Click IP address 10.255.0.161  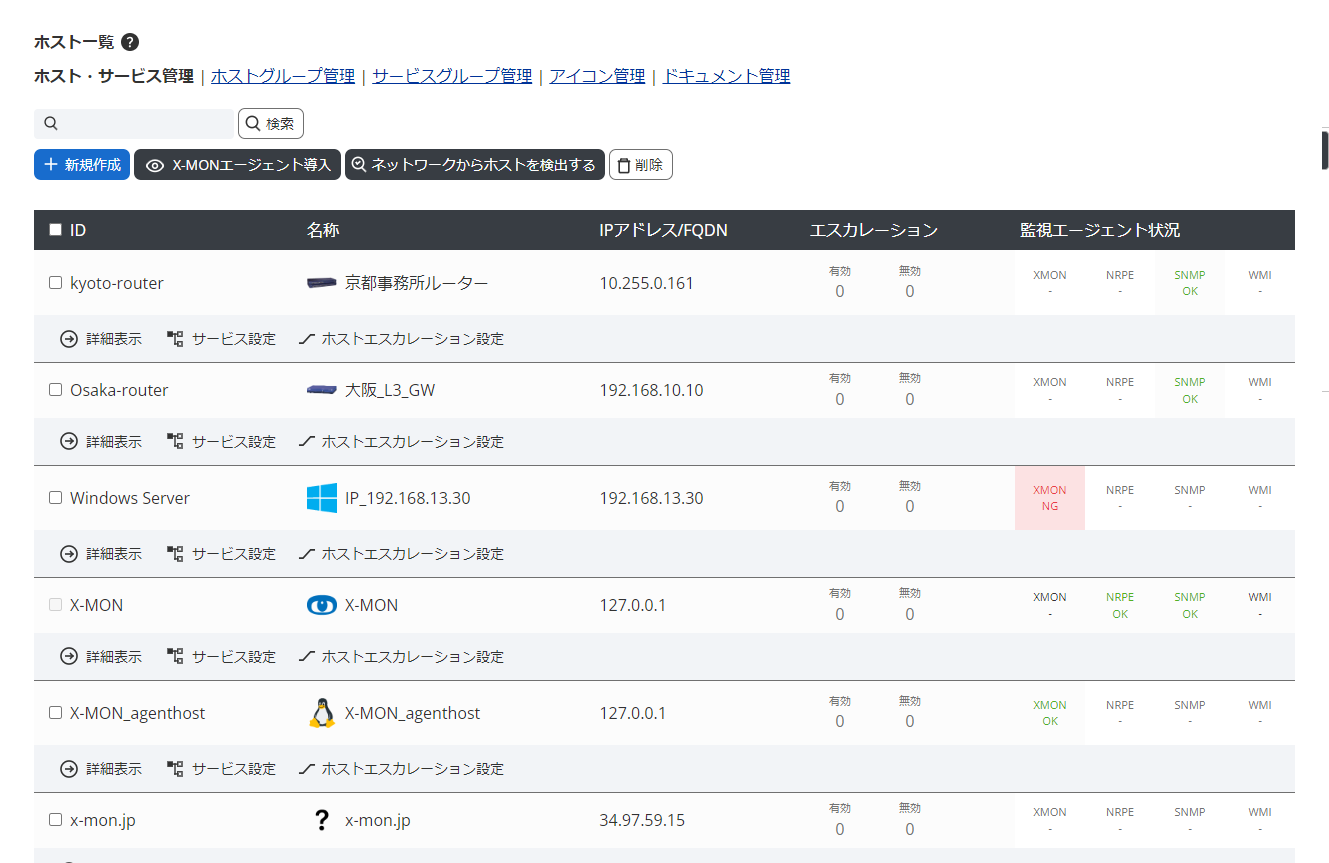(646, 283)
